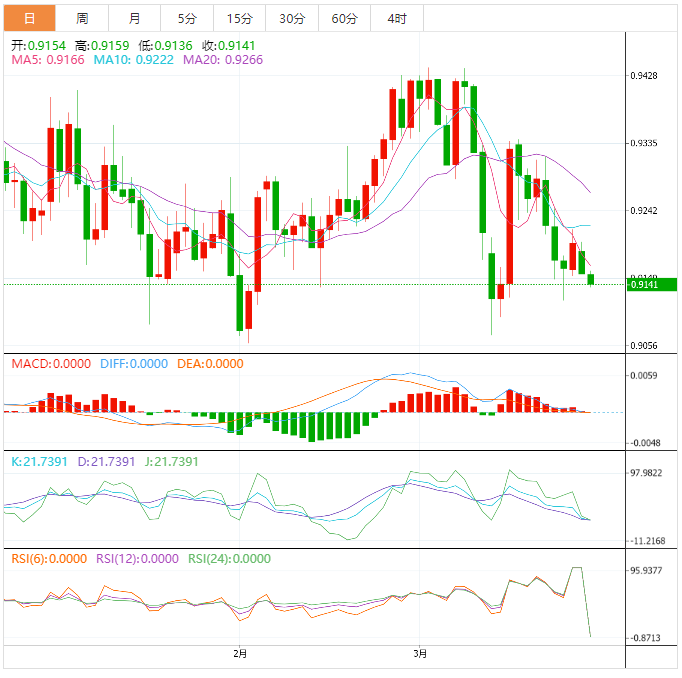682x678 pixels.
Task: Click the 97.9822 KDJ axis value
Action: tap(646, 473)
